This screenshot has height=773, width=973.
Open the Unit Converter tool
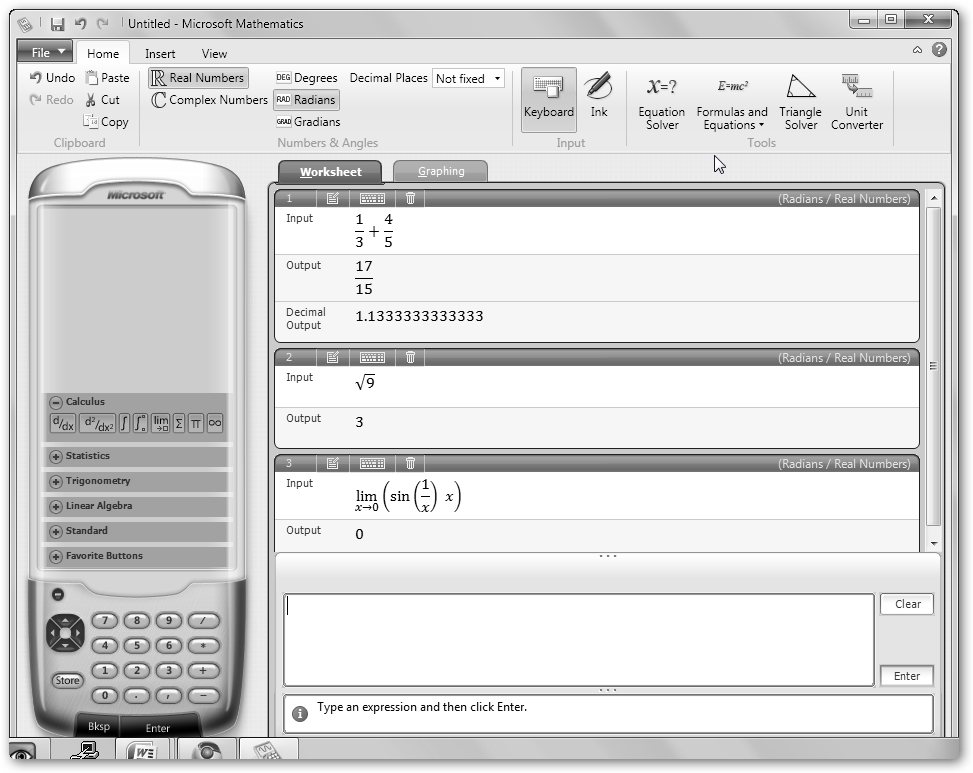856,101
